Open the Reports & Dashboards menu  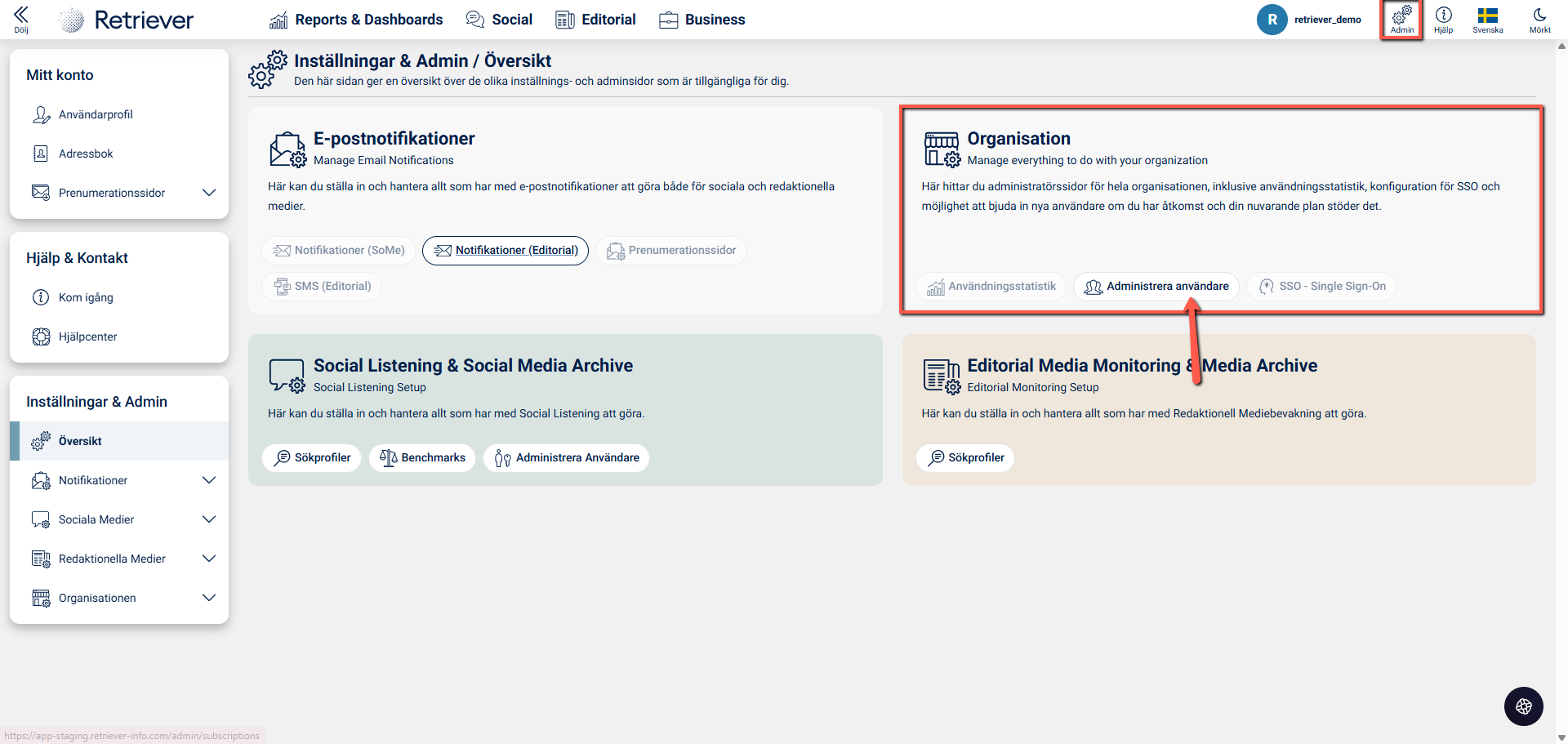(356, 20)
